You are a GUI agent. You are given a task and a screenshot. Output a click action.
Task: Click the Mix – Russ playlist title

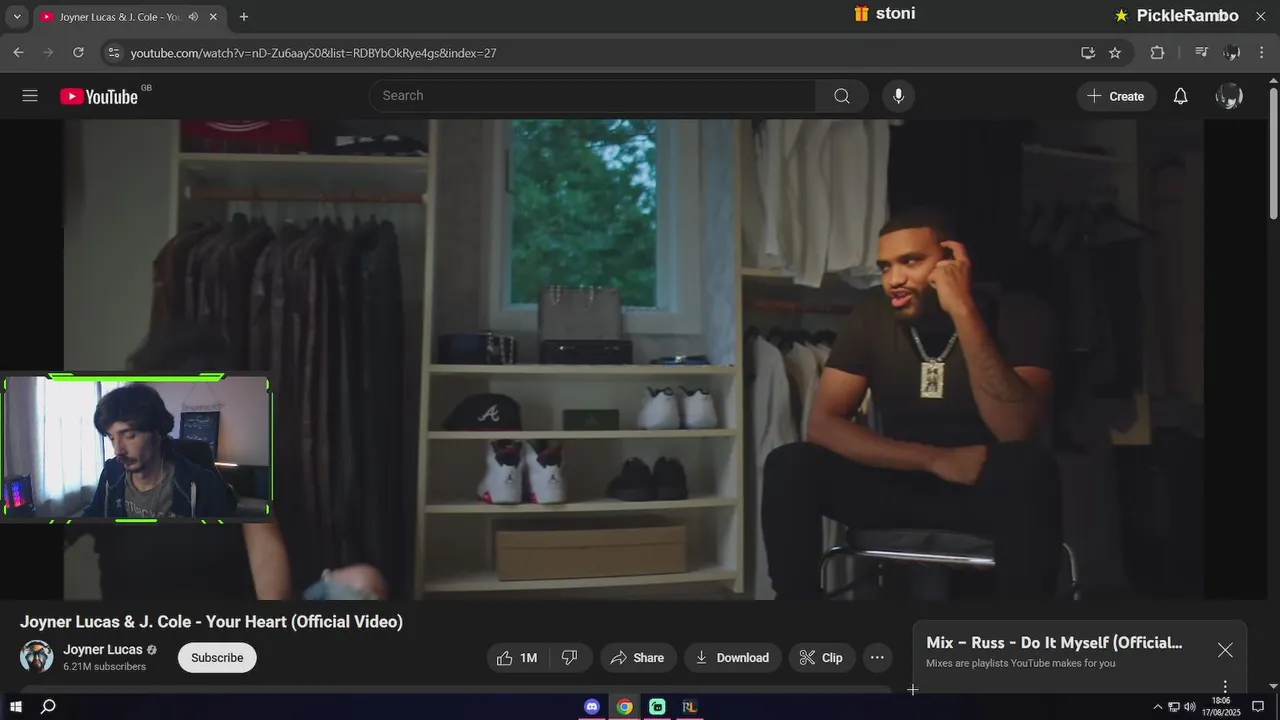point(1054,643)
